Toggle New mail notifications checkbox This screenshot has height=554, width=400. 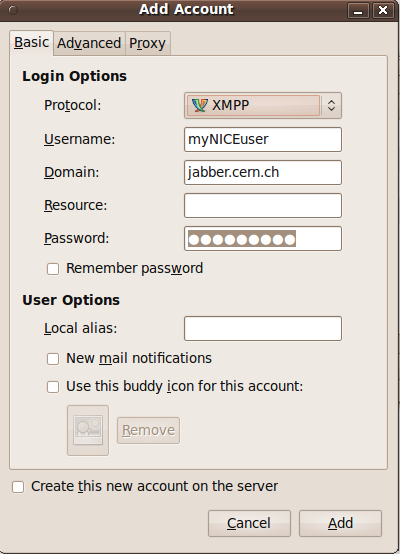(x=53, y=359)
